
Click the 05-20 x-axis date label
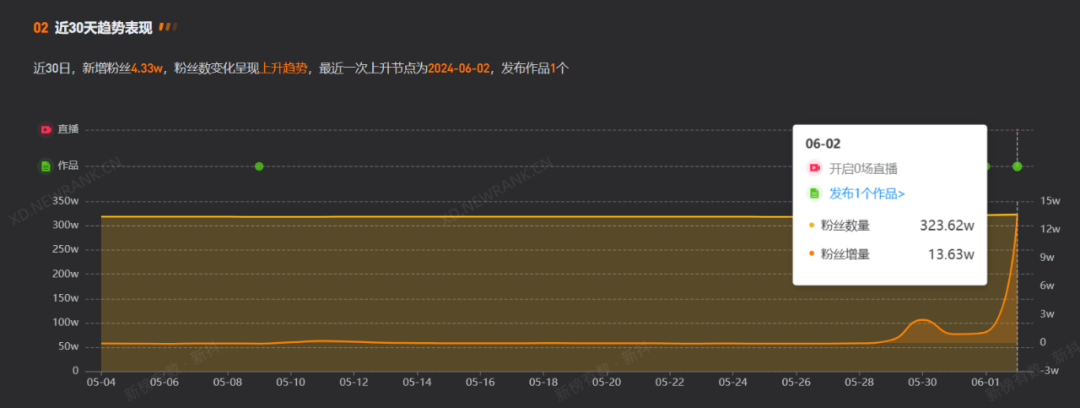coord(606,381)
